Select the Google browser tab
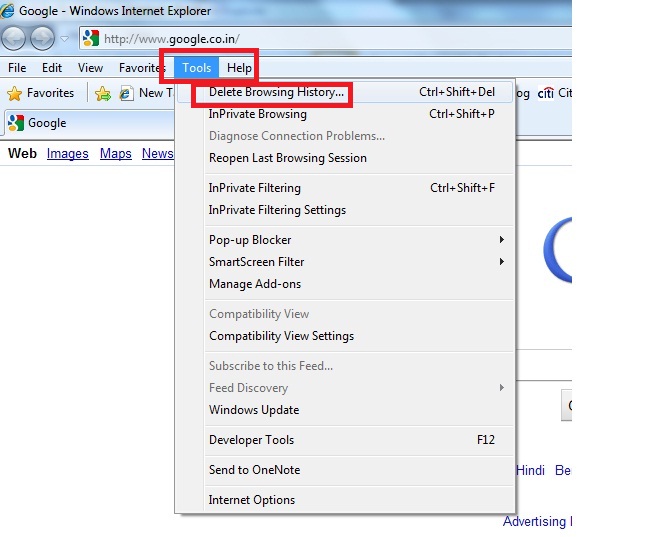 [88, 123]
